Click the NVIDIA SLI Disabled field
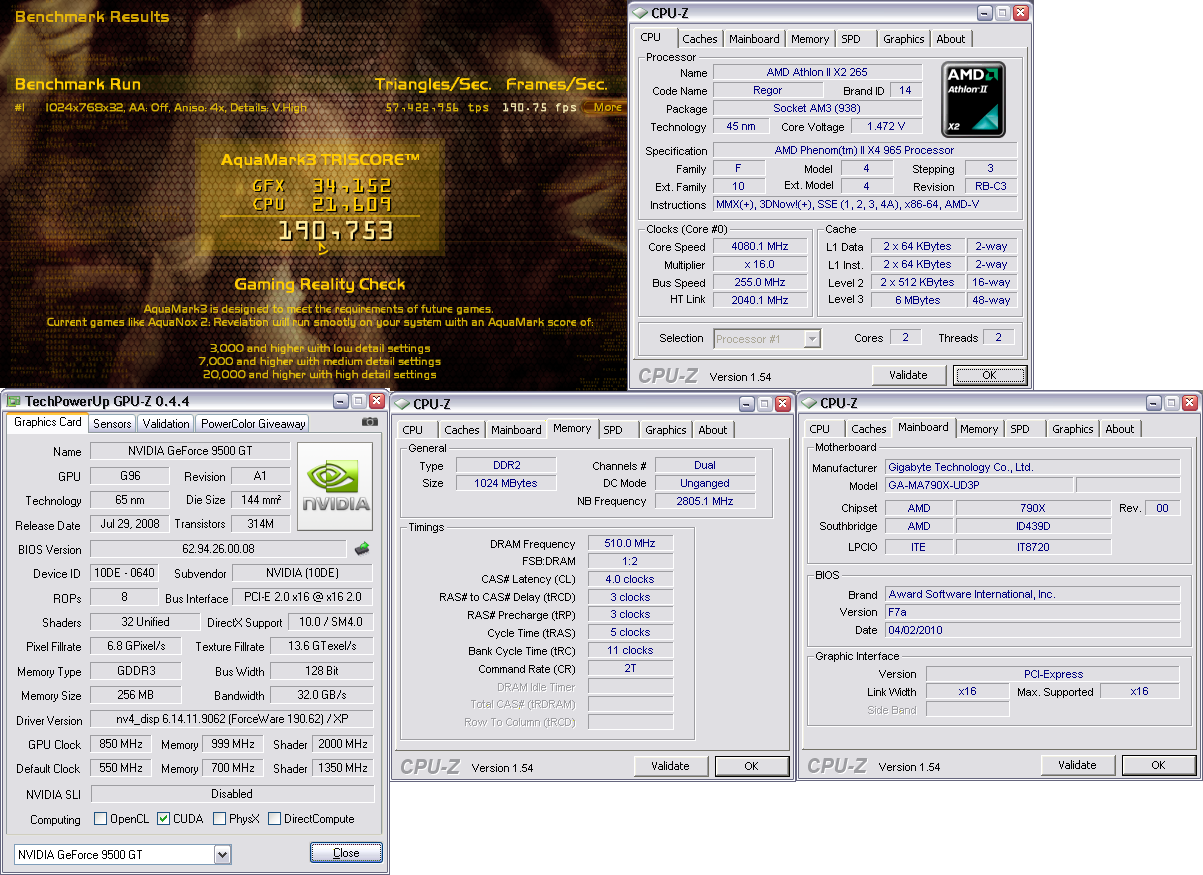Image resolution: width=1203 pixels, height=875 pixels. 232,794
